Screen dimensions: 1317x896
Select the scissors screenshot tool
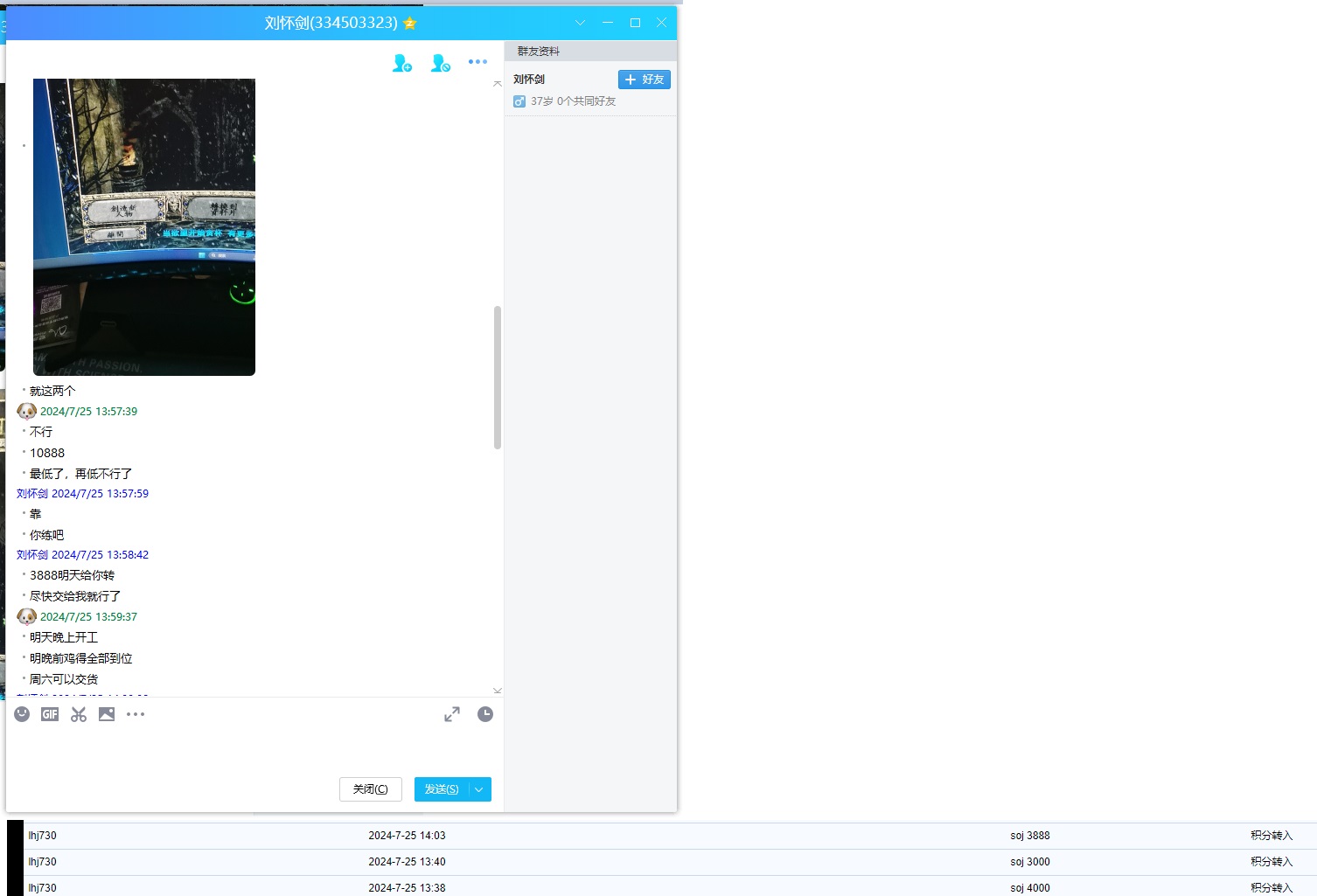(x=79, y=714)
